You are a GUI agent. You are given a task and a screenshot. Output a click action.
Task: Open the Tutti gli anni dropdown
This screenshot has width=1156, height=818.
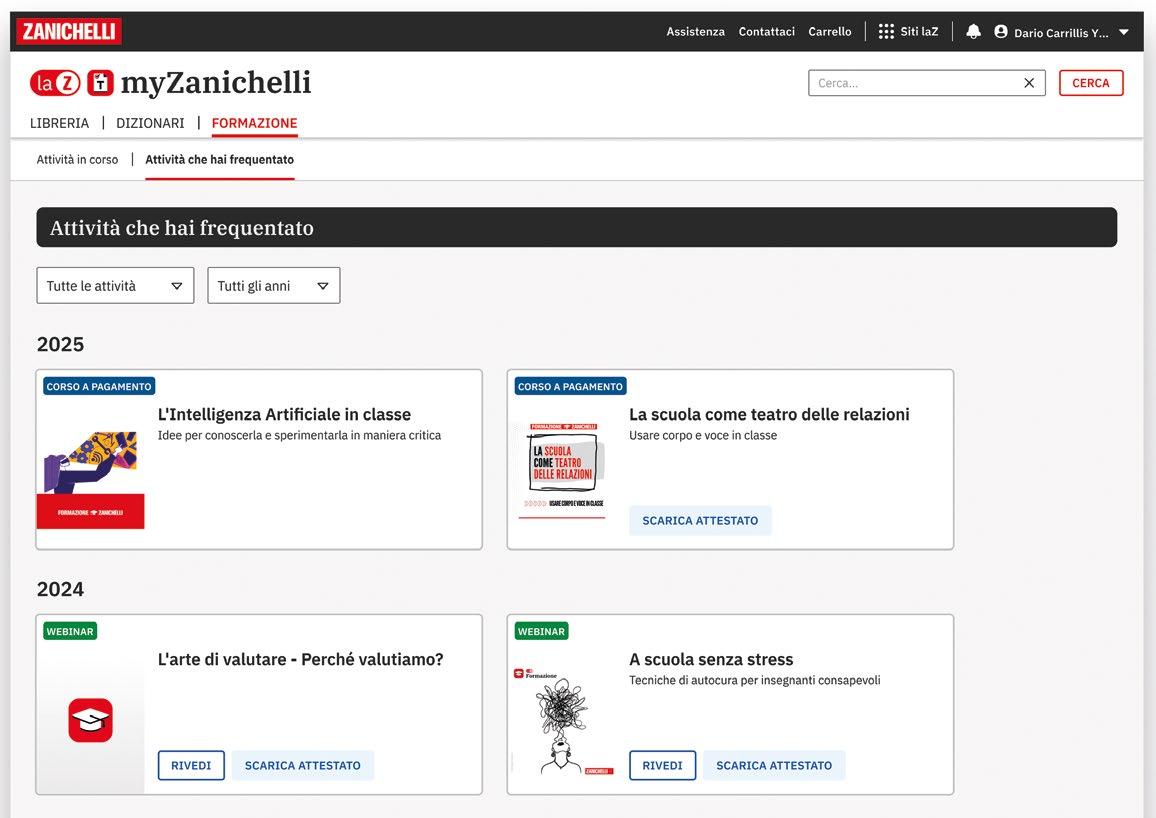click(x=274, y=285)
